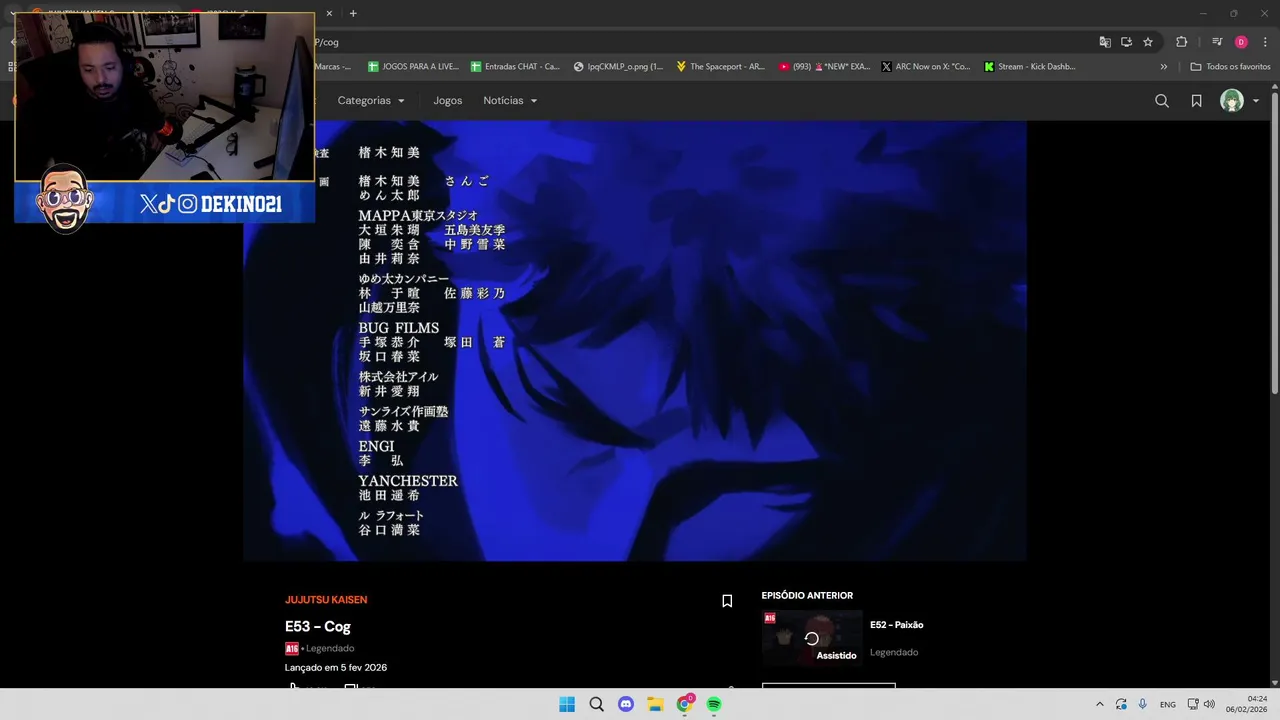Click the Lançado em 5 fev 2026 text
The width and height of the screenshot is (1280, 720).
(336, 667)
